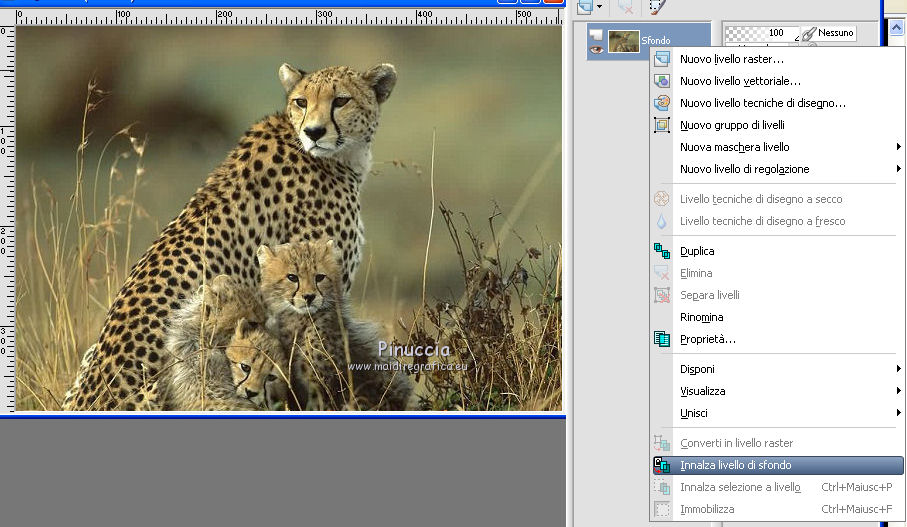Choose Innalza livello di sfondo

click(736, 465)
